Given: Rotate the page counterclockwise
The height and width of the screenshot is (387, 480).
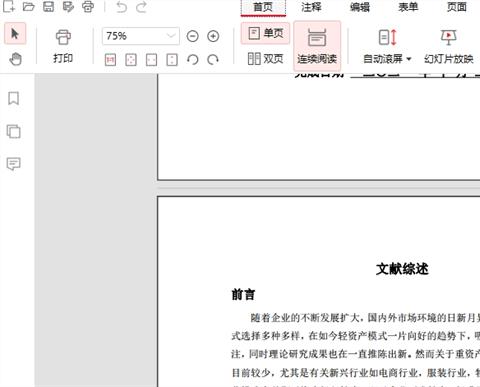Looking at the screenshot, I should click(193, 60).
